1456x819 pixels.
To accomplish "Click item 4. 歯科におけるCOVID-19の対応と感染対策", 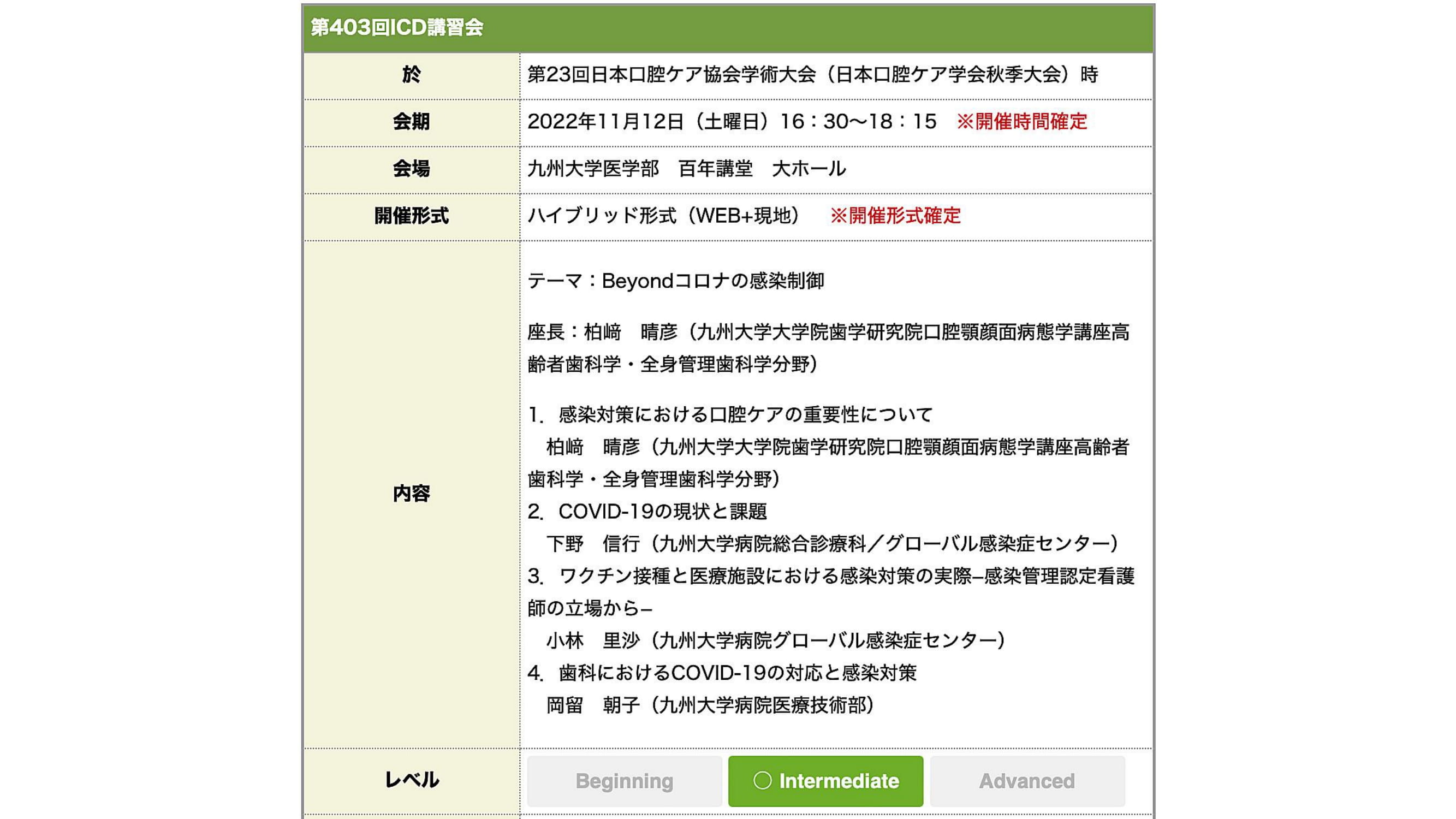I will 722,673.
